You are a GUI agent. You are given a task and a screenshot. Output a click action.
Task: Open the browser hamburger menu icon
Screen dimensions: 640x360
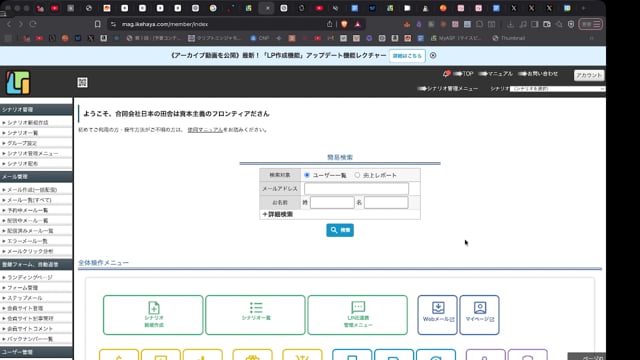pyautogui.click(x=597, y=24)
